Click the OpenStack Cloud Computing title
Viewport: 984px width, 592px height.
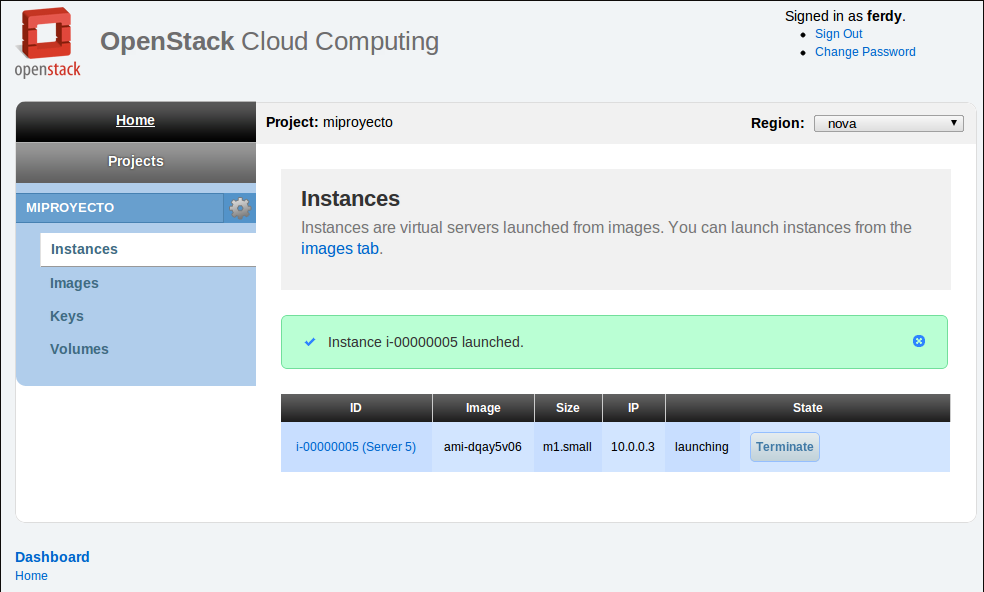[270, 41]
